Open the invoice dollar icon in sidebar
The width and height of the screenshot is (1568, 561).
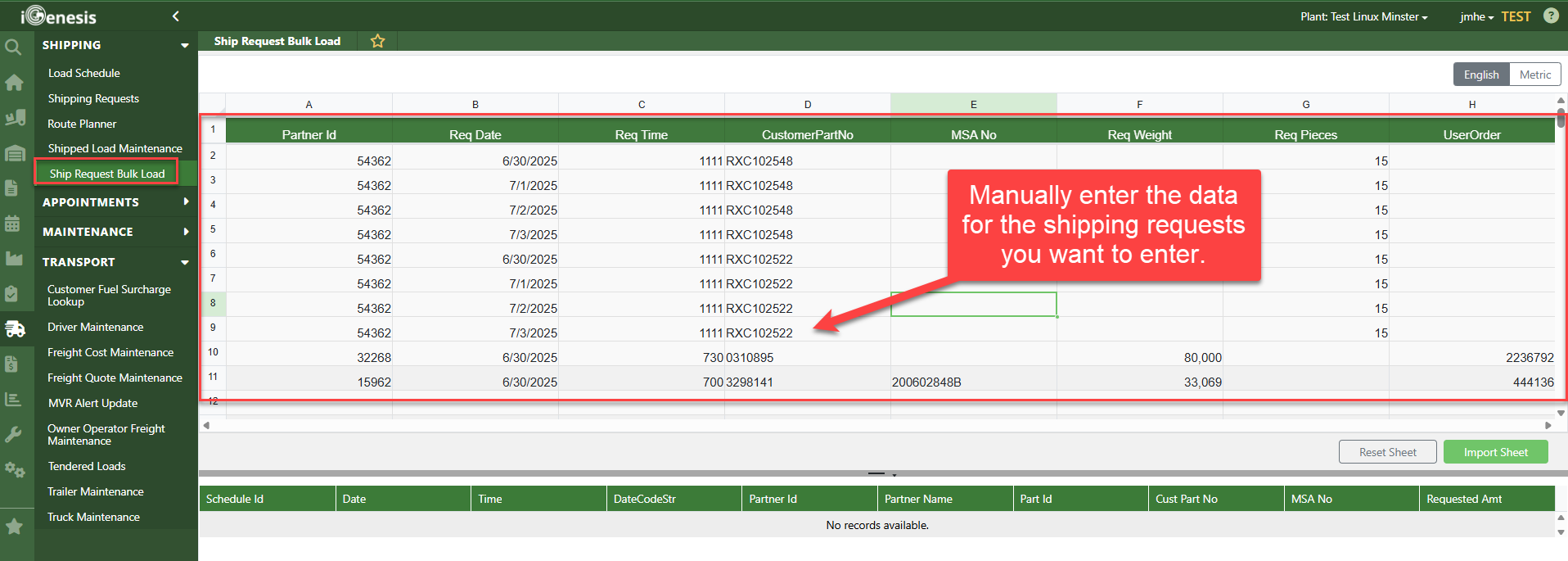[x=11, y=364]
